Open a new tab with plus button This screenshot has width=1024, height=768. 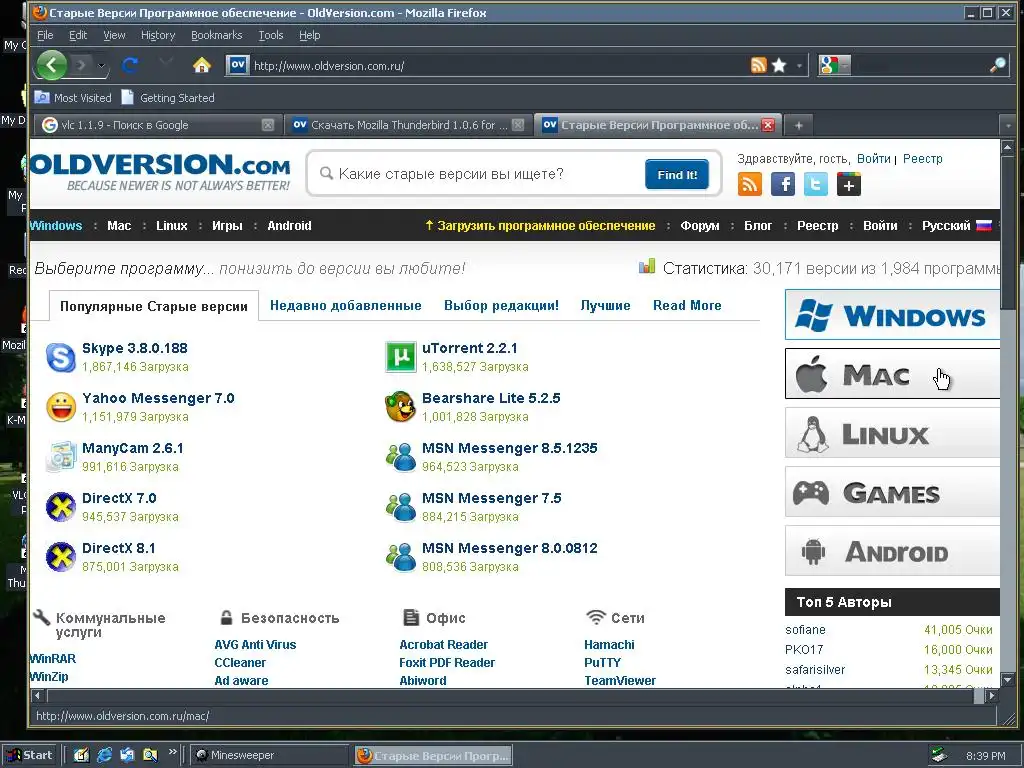pyautogui.click(x=798, y=125)
